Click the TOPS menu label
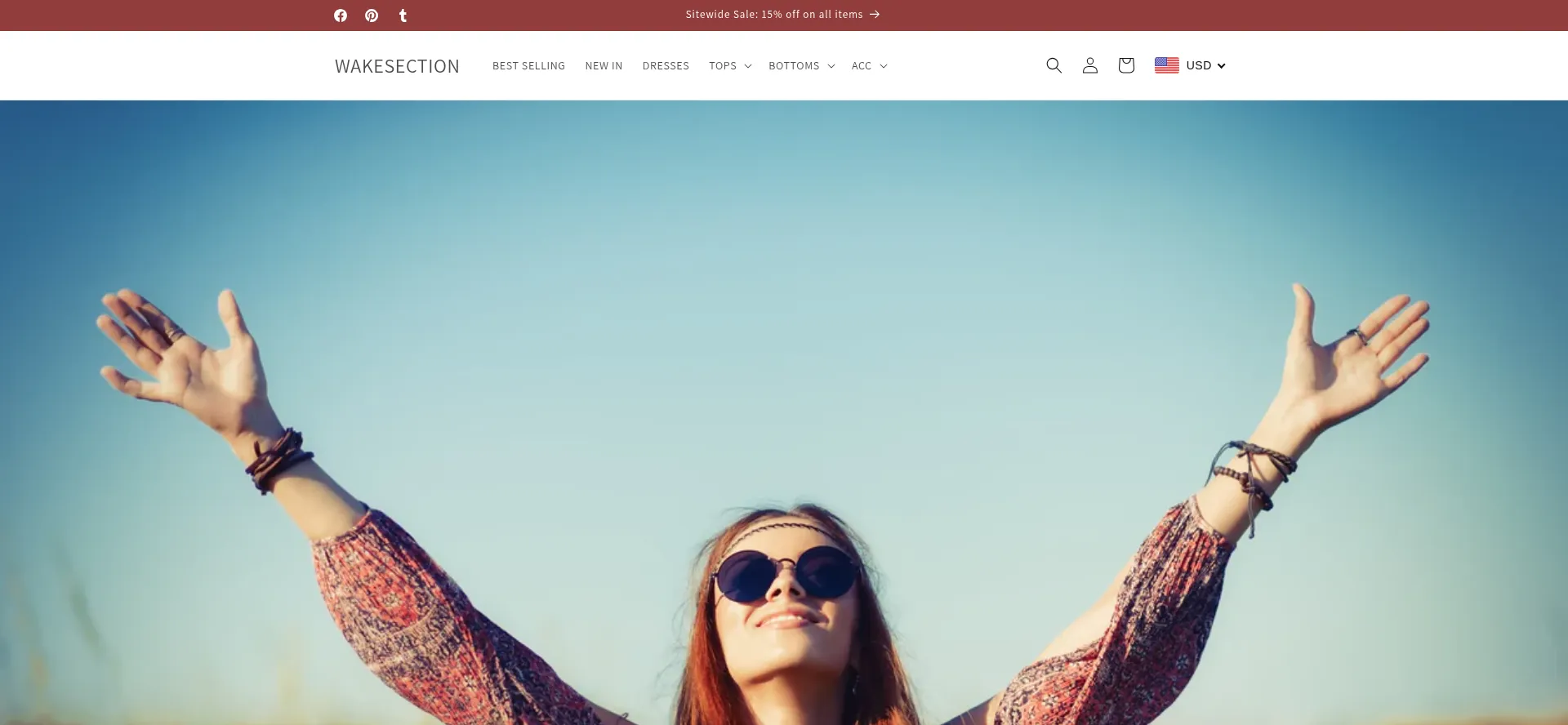The height and width of the screenshot is (725, 1568). click(722, 66)
